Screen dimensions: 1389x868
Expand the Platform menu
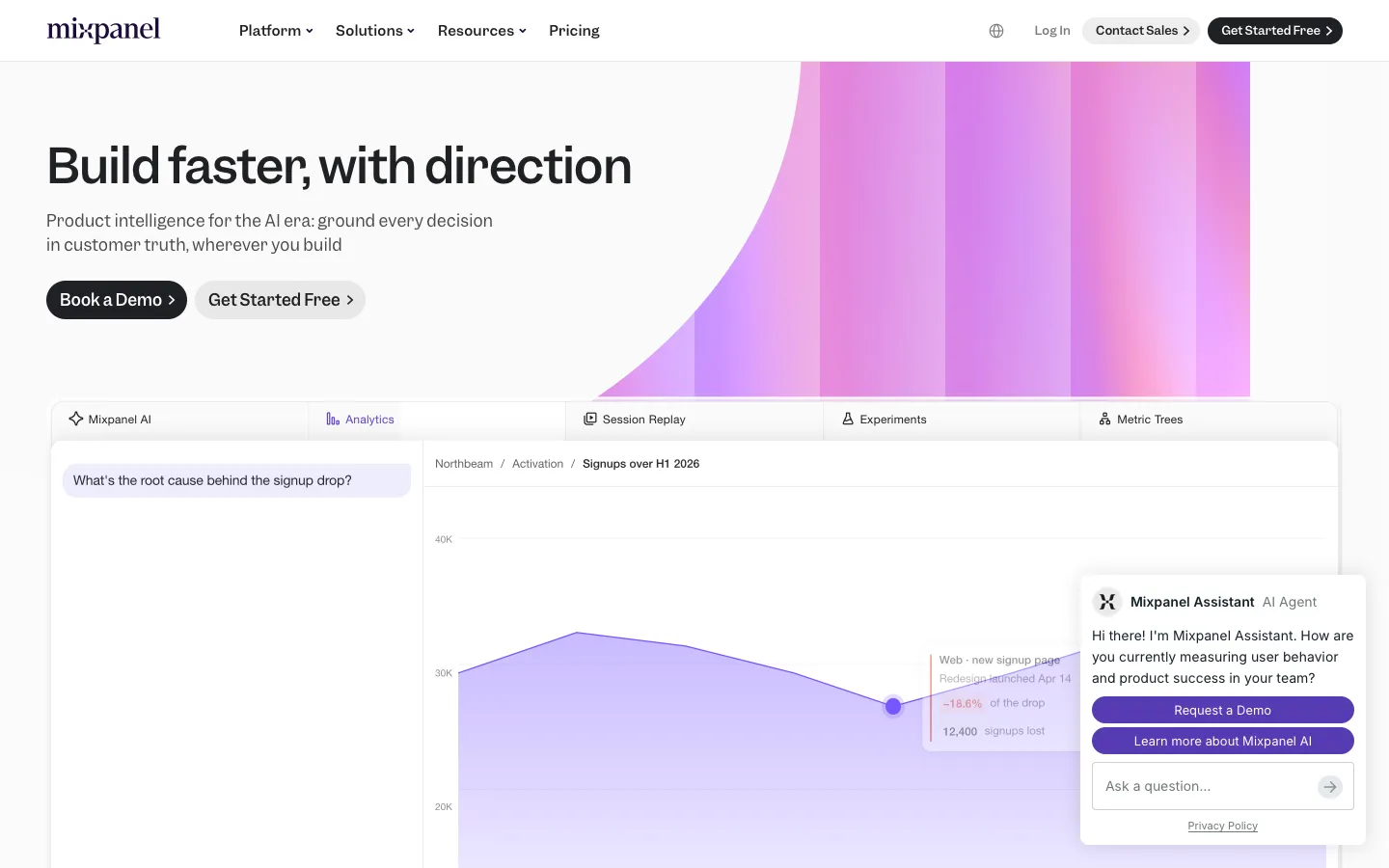coord(276,31)
